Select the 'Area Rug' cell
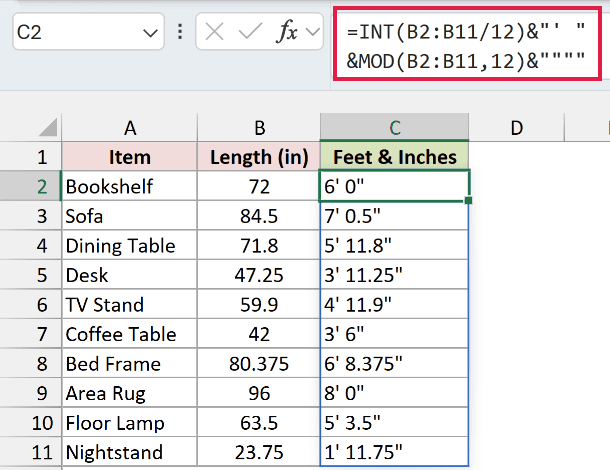The width and height of the screenshot is (610, 470). pos(130,393)
